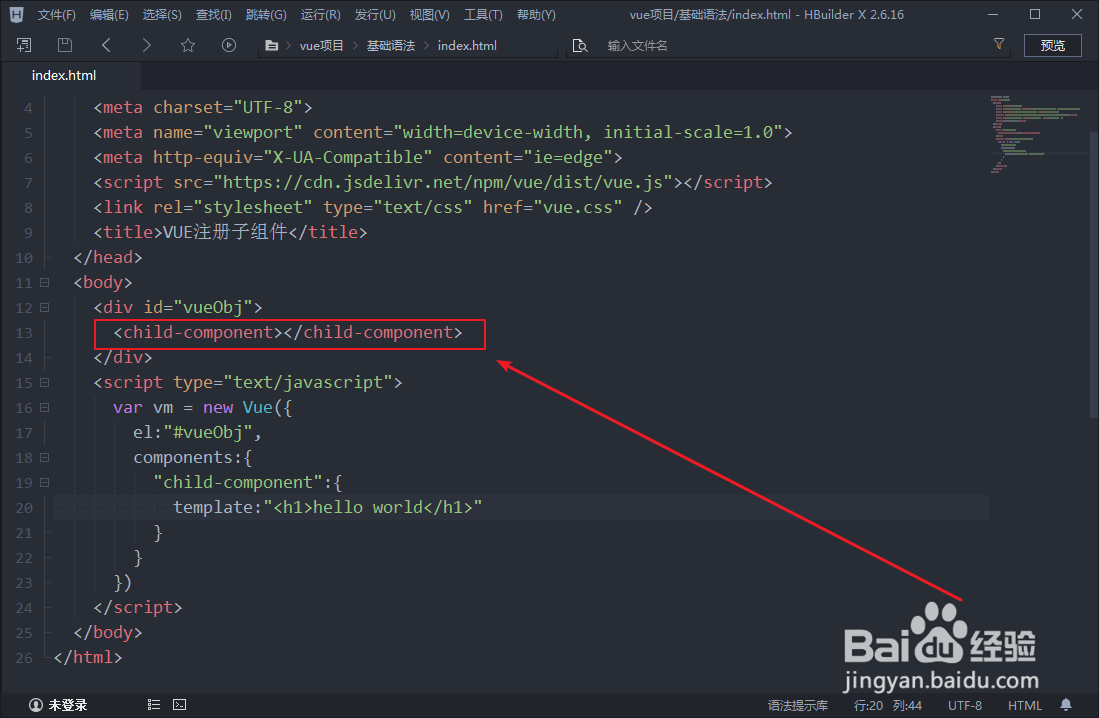Click the link rel stylesheet line

pos(373,208)
